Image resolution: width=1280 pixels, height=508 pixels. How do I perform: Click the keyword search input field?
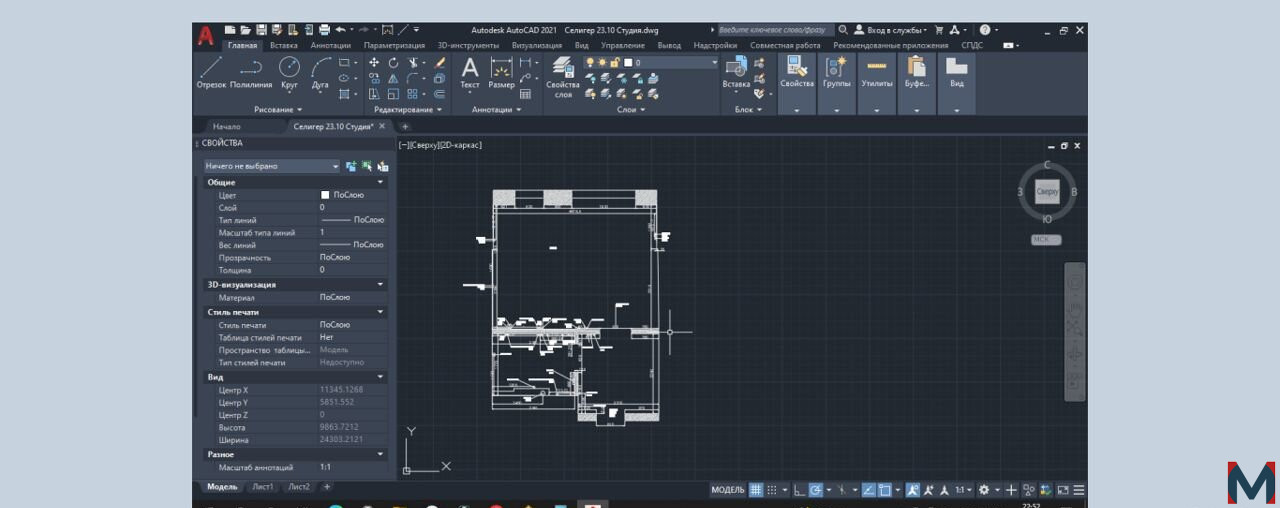click(x=776, y=30)
